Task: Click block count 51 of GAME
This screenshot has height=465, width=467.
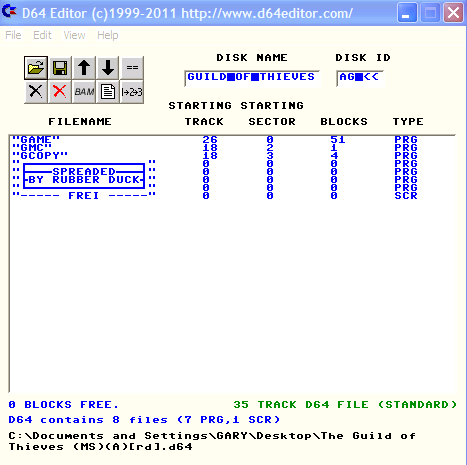Action: click(x=338, y=140)
